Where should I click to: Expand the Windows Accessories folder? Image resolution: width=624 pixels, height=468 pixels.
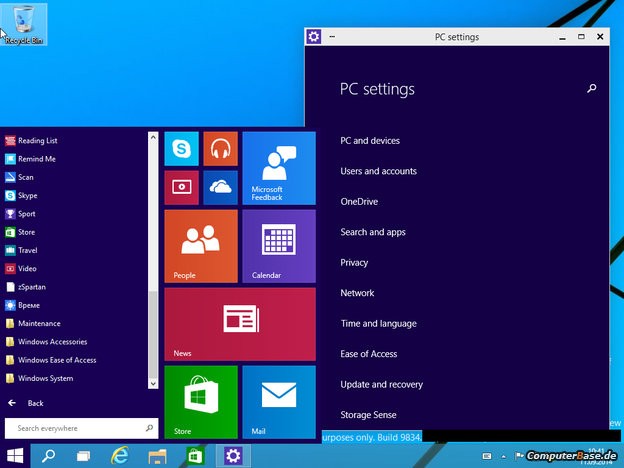click(53, 342)
